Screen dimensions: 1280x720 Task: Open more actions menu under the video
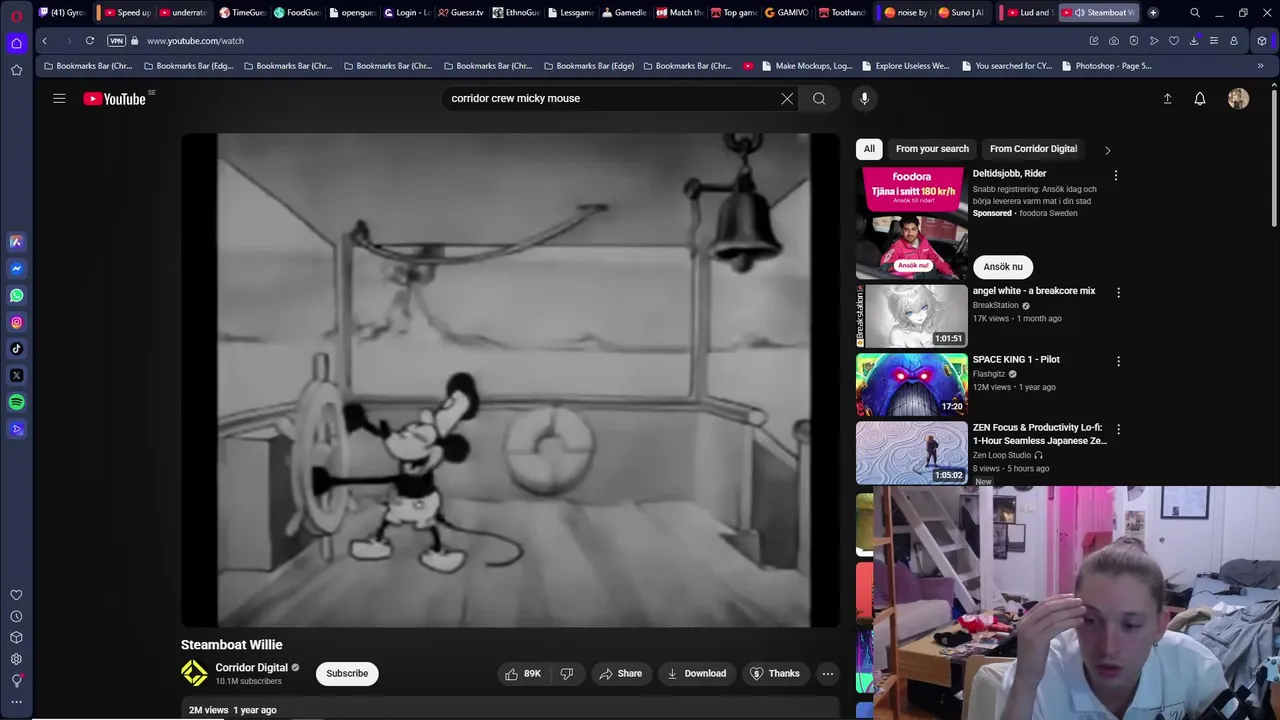coord(828,673)
